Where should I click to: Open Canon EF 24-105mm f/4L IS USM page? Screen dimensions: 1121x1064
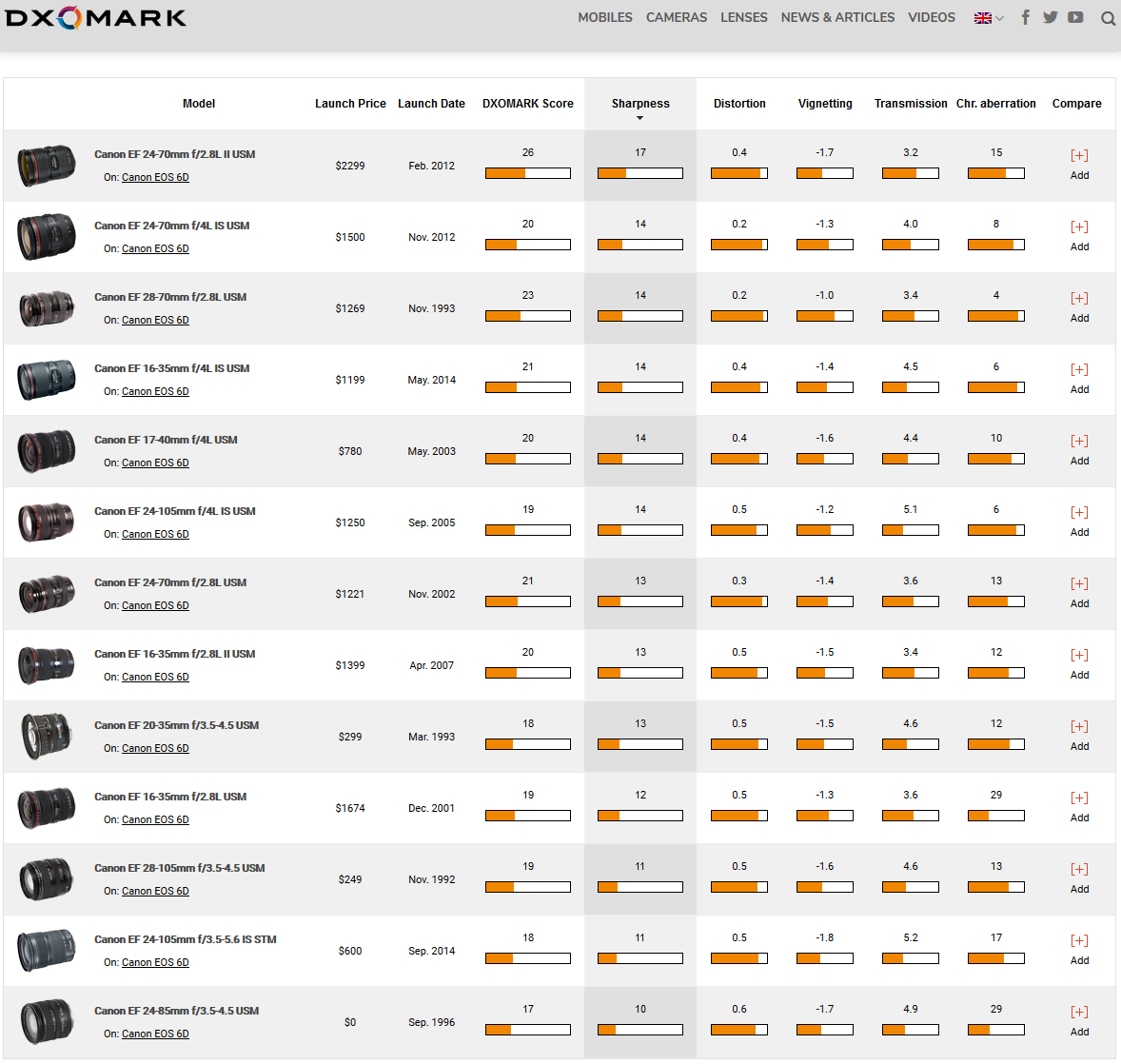pyautogui.click(x=174, y=511)
